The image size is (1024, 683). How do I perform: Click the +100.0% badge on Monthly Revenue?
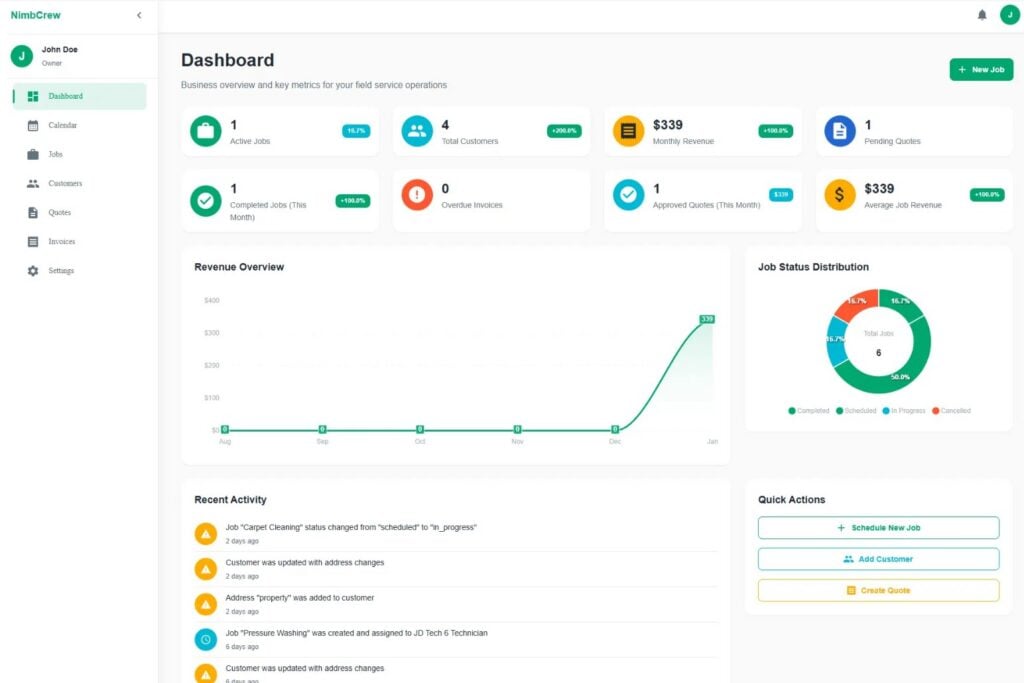click(776, 131)
